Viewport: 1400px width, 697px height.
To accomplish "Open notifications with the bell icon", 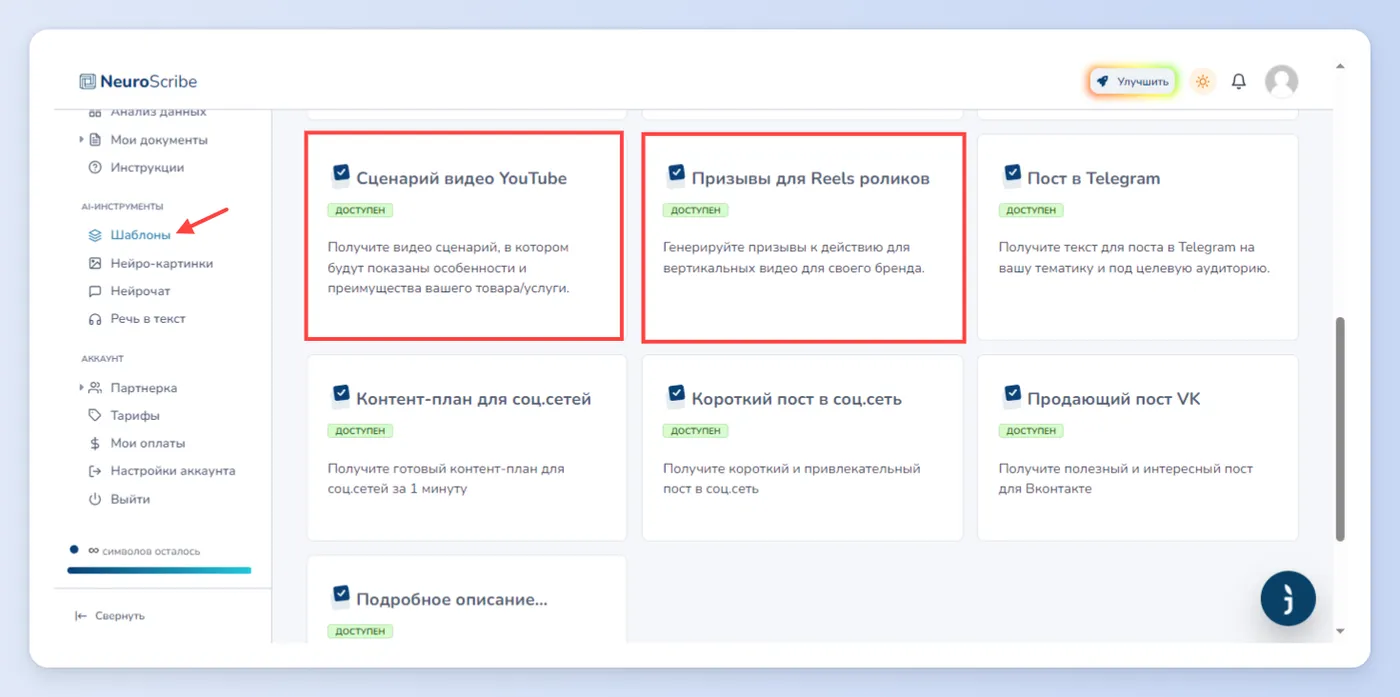I will coord(1239,81).
